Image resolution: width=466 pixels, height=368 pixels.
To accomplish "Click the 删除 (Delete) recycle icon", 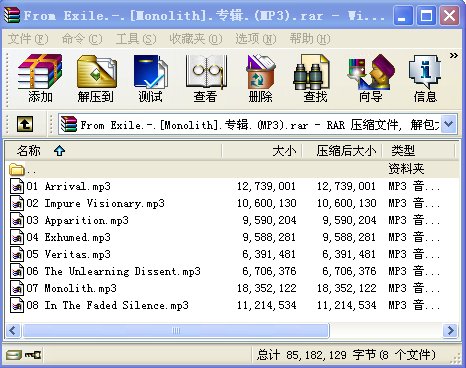I will coord(260,79).
